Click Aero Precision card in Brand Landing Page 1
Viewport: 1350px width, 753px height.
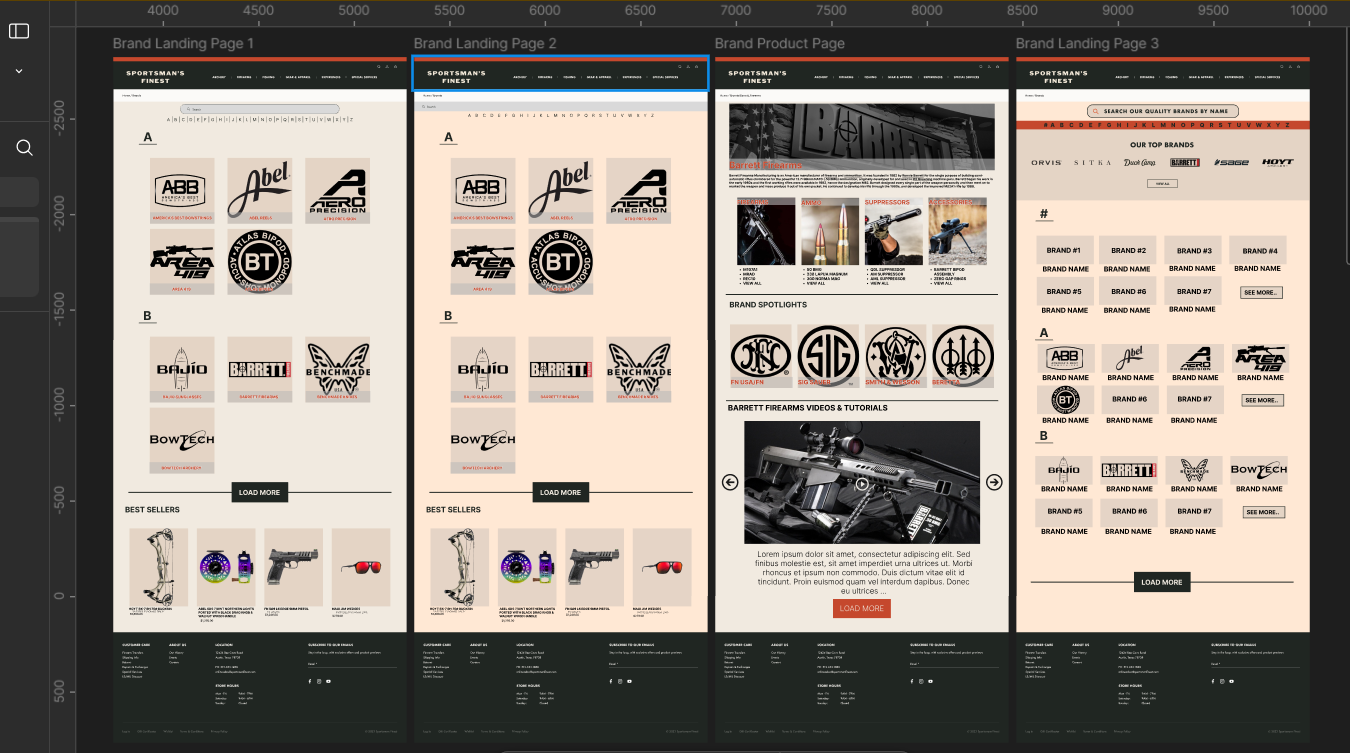(337, 190)
